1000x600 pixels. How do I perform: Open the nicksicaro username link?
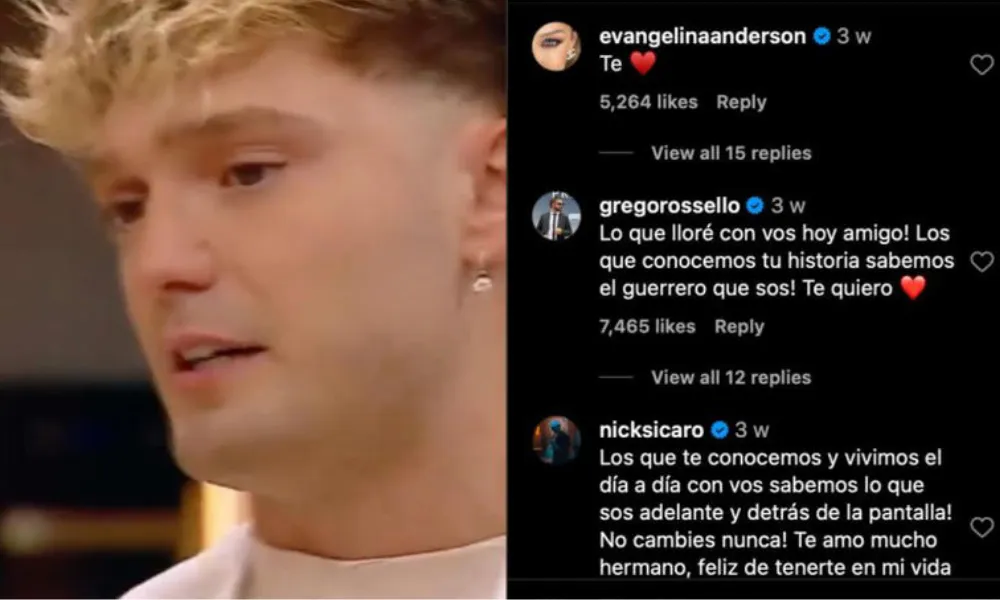pos(651,430)
